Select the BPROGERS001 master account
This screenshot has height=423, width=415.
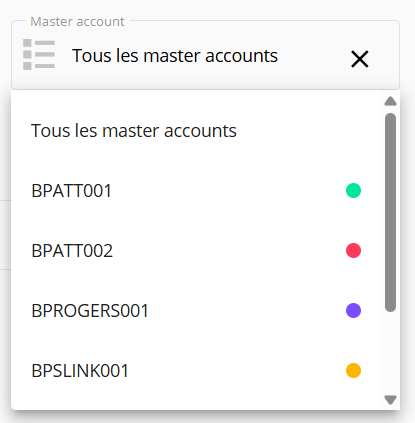(x=196, y=310)
